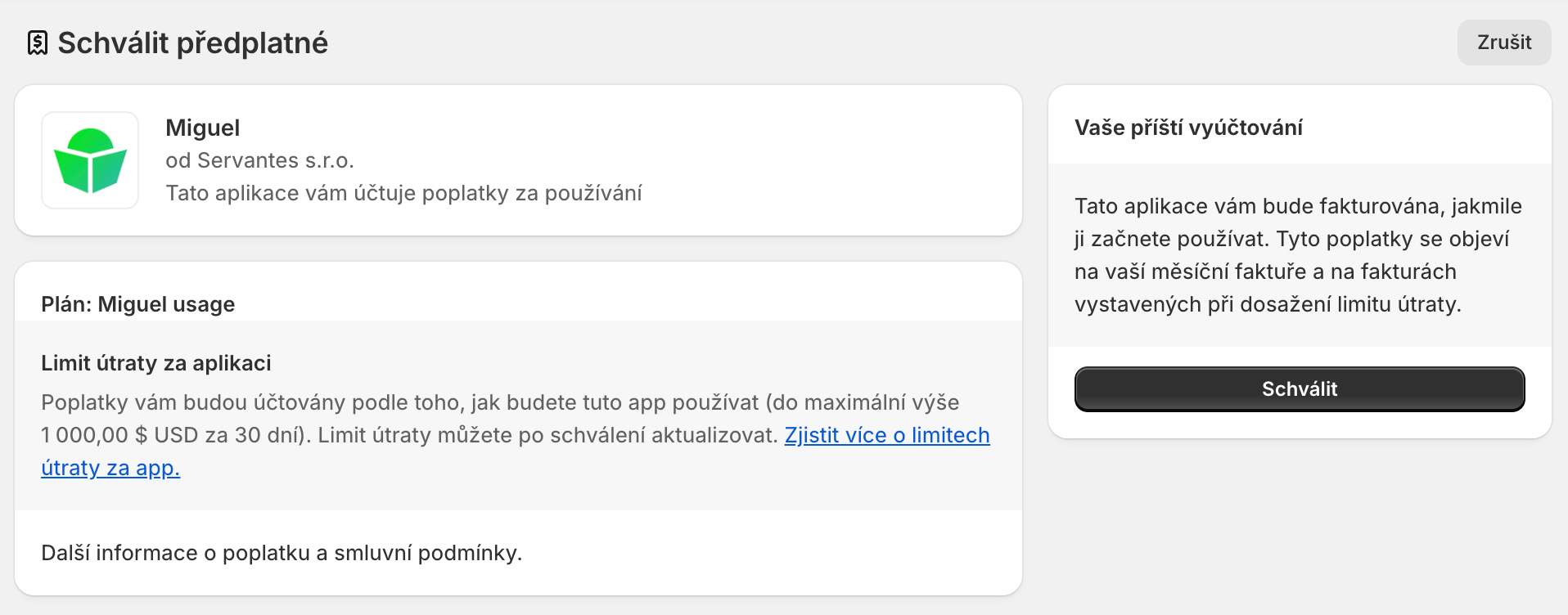Click the 'Tato aplikace vám bude fakturována' paragraph
The image size is (1568, 615).
tap(1298, 206)
